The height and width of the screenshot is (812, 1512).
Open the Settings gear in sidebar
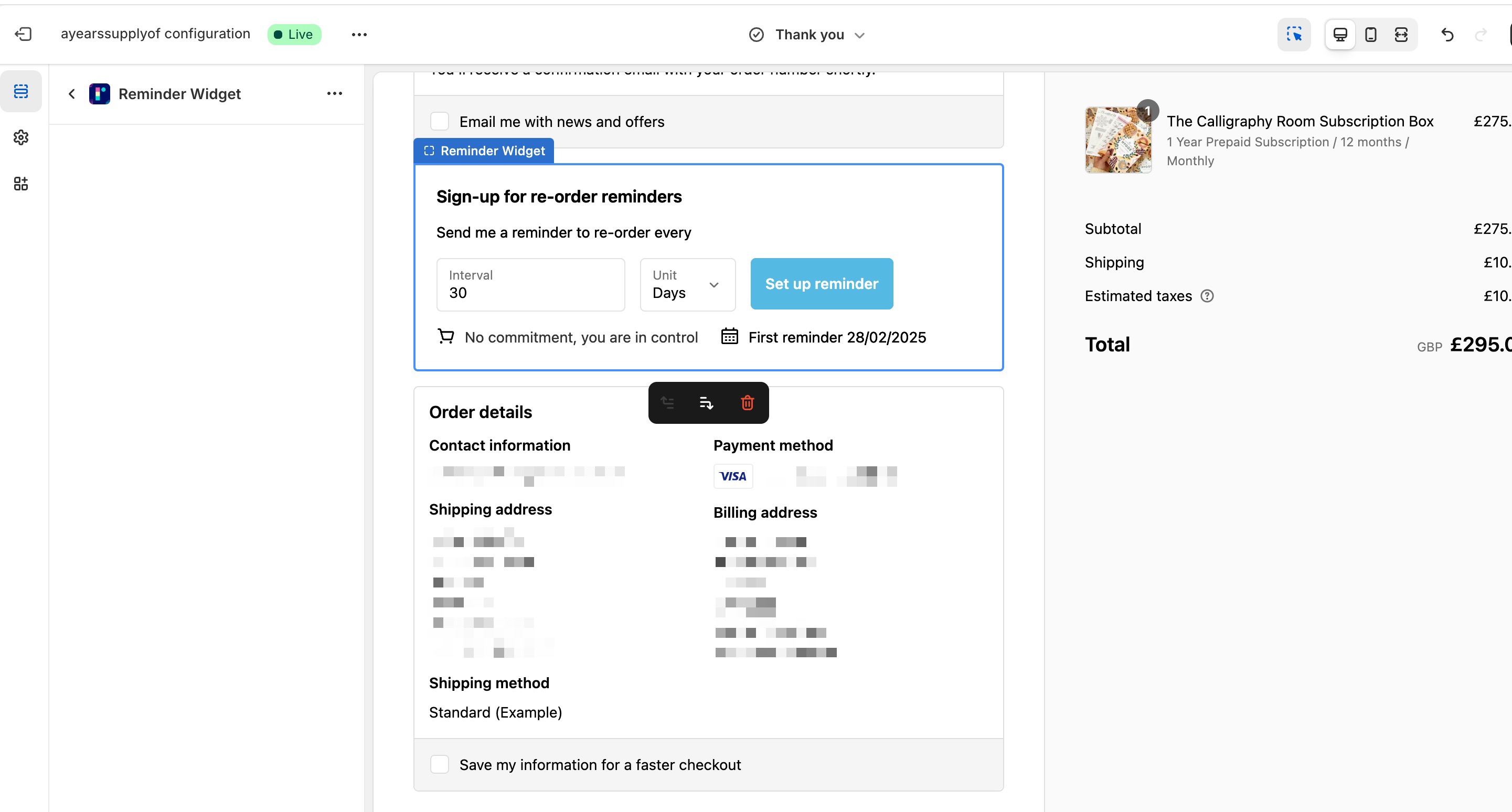21,137
